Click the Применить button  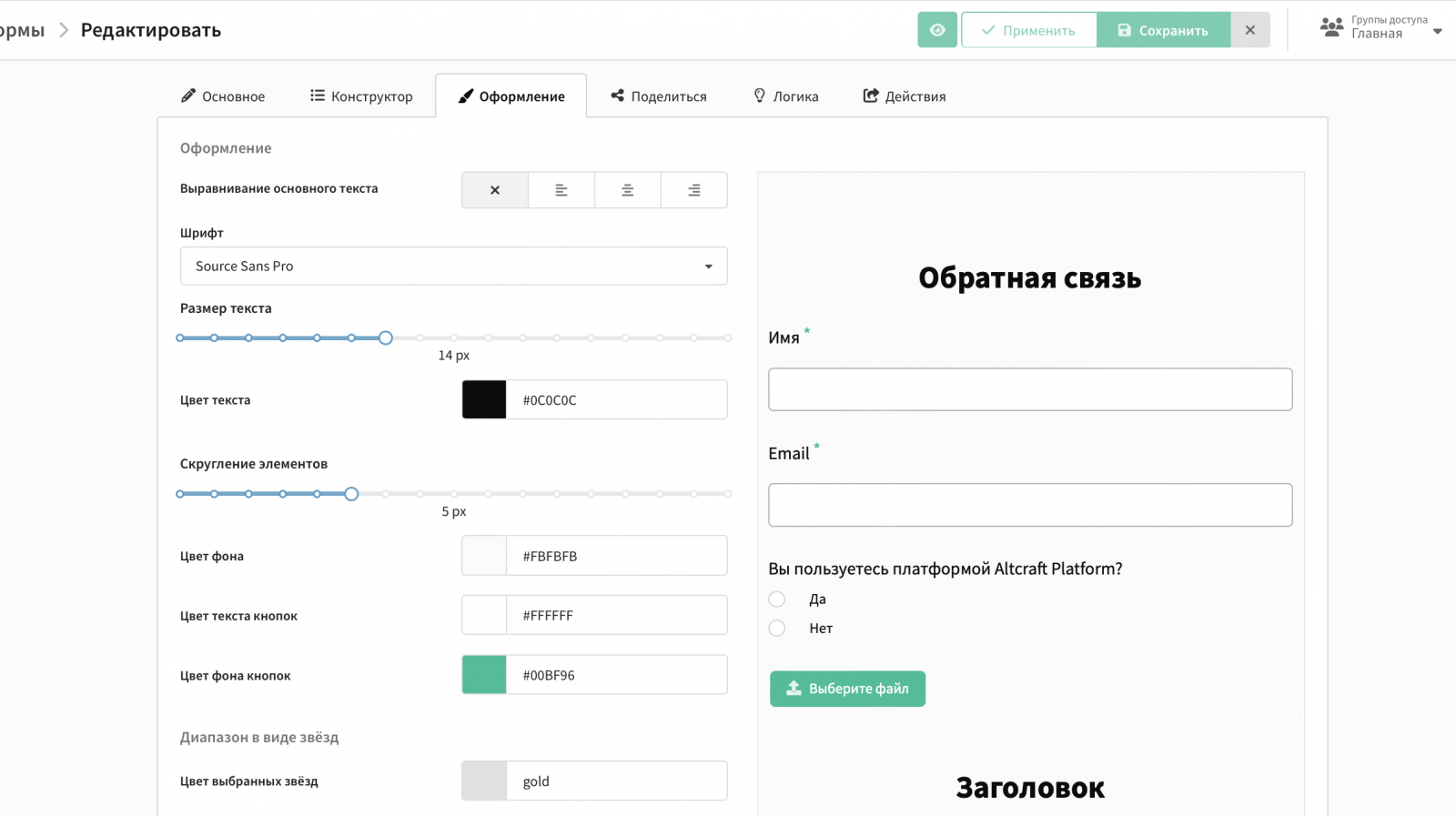tap(1029, 30)
